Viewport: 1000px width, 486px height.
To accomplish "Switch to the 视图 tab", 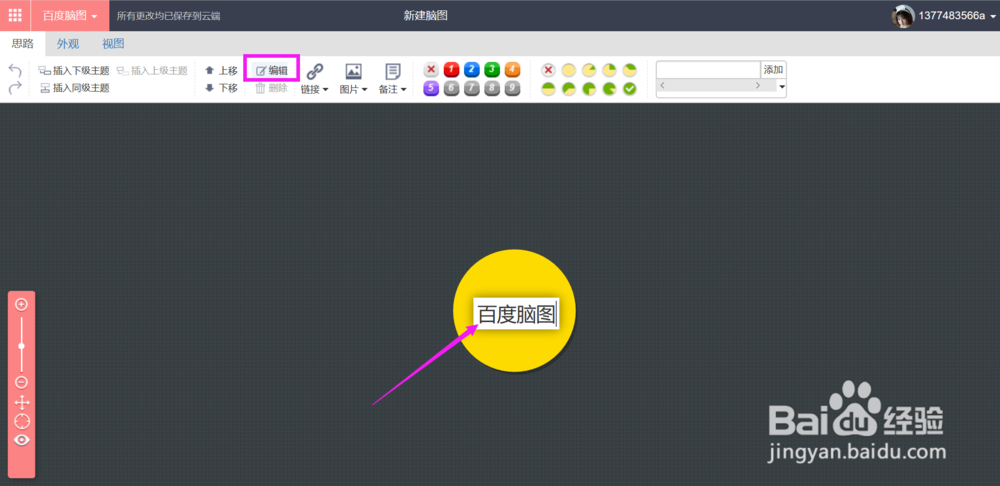I will (114, 44).
